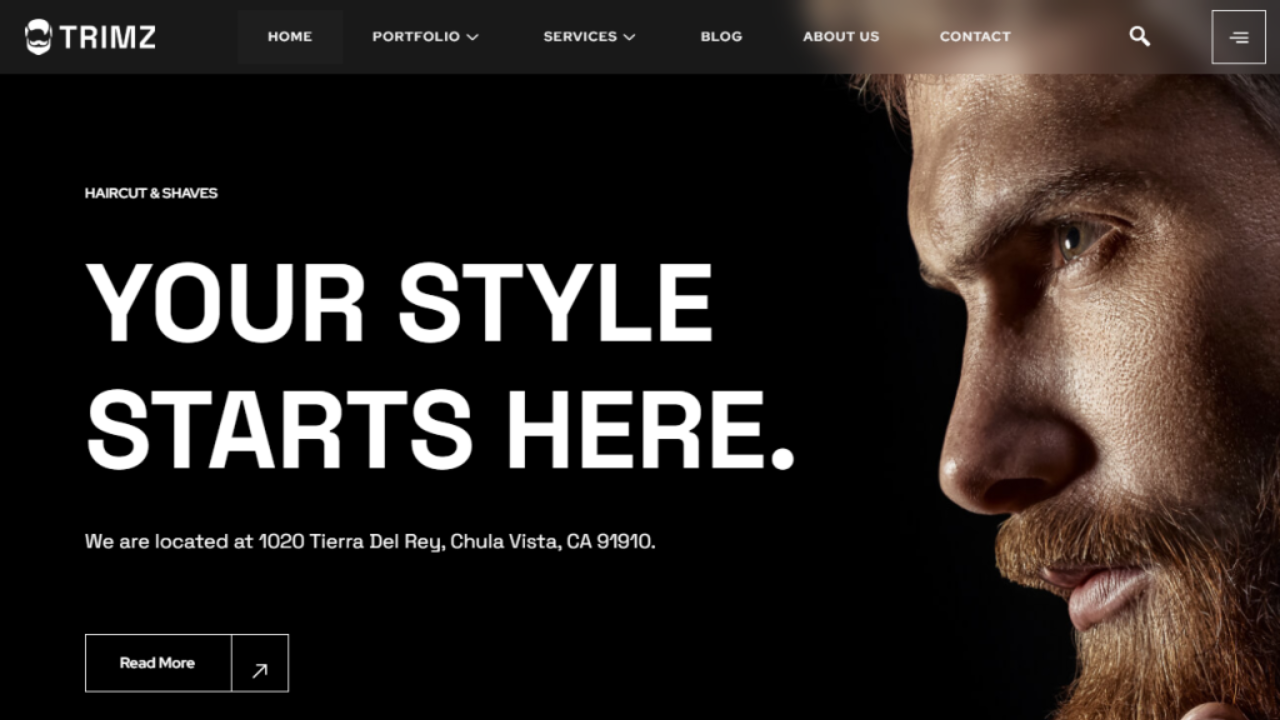Go to the Home menu item

(290, 37)
